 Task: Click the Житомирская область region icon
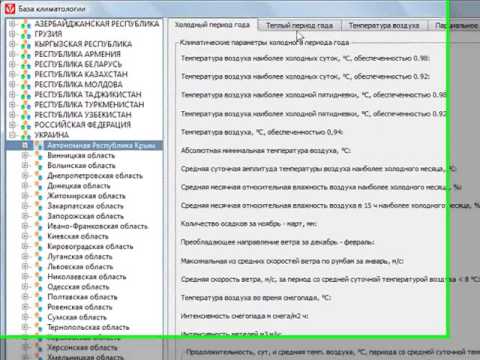pyautogui.click(x=39, y=196)
